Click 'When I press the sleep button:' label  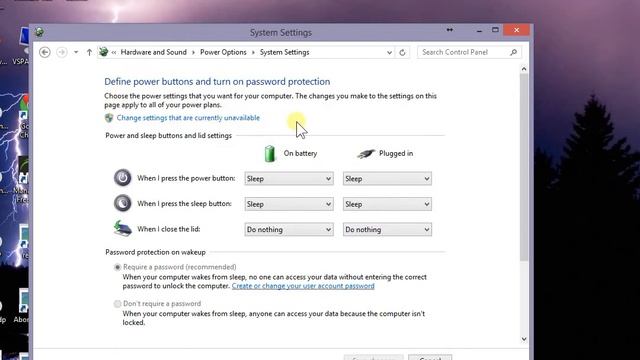pos(184,204)
